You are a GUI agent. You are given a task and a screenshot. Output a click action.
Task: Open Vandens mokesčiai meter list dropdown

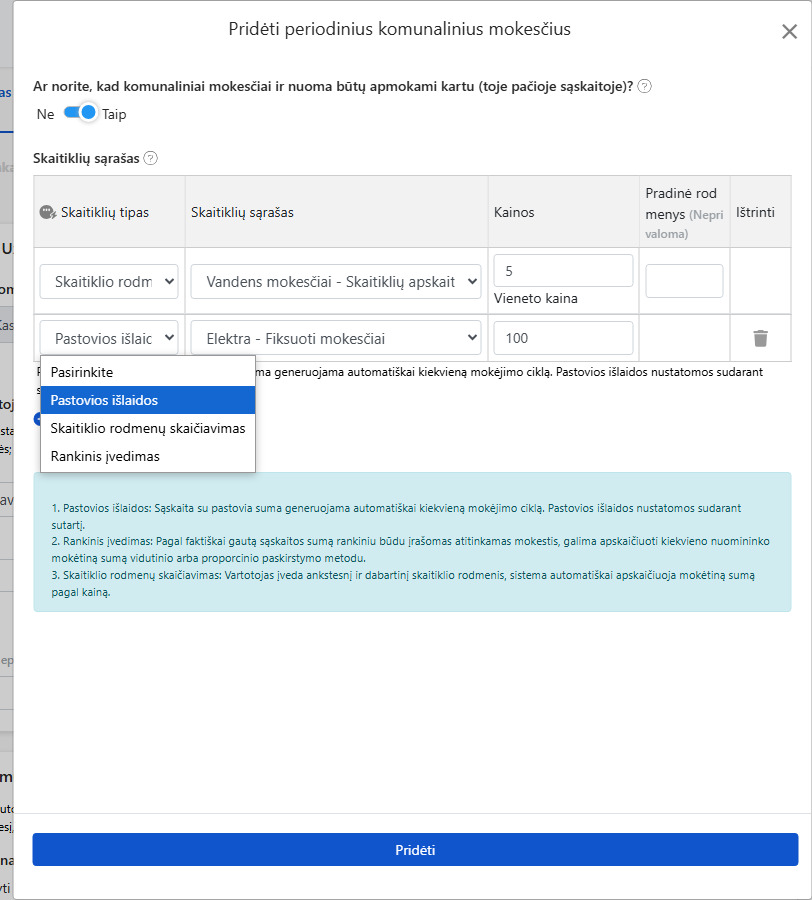tap(336, 281)
